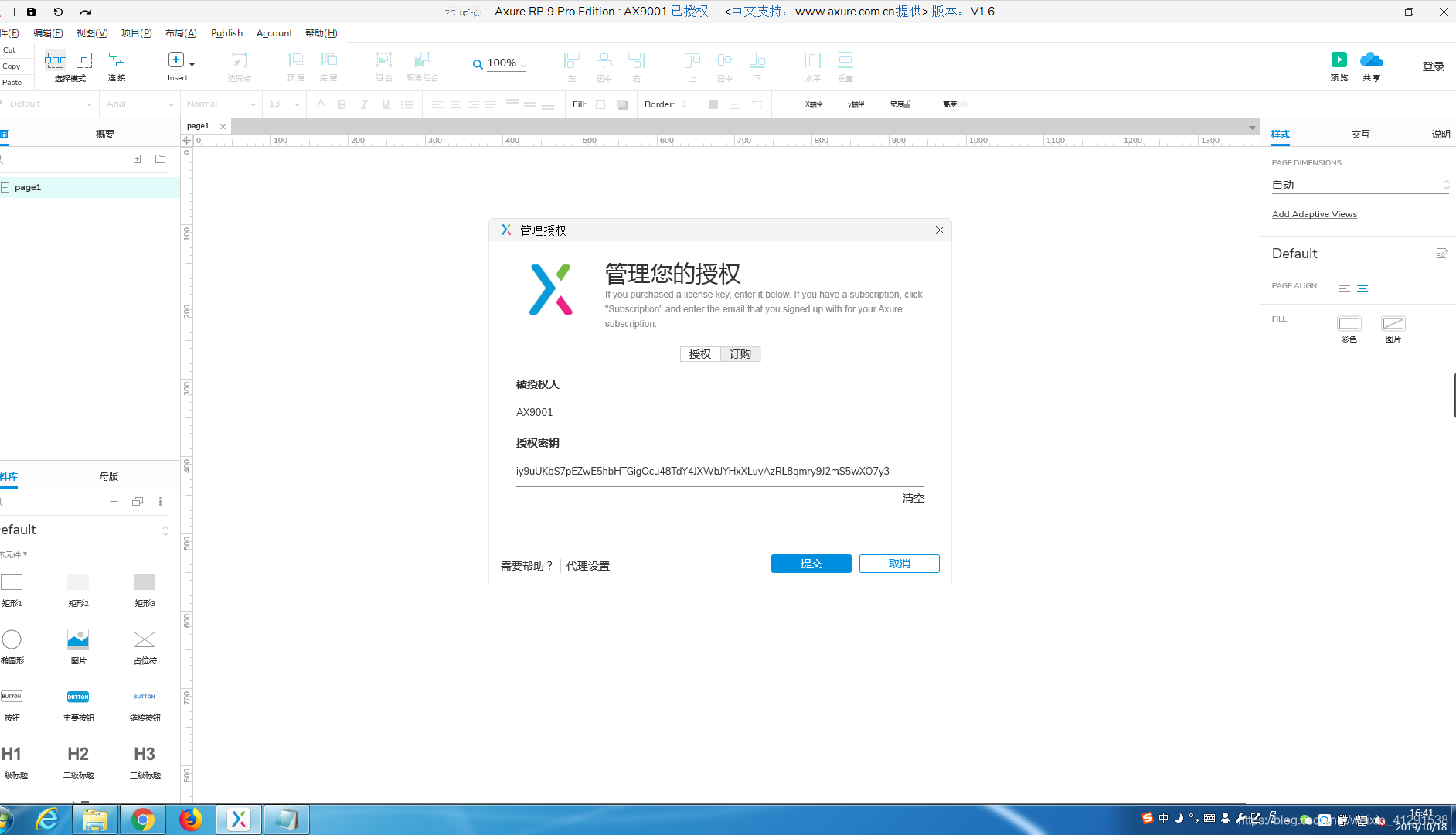Switch to the Notes tab

pyautogui.click(x=1441, y=134)
